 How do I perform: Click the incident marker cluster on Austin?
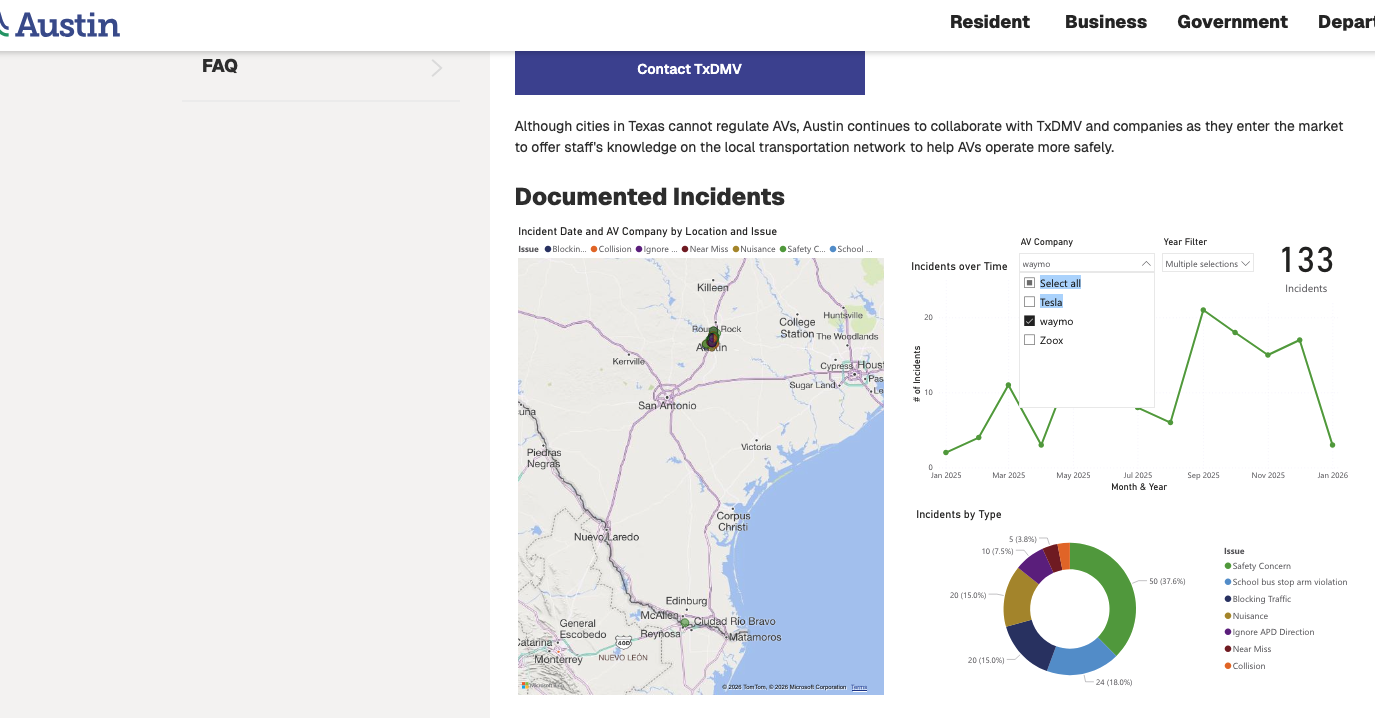(711, 340)
